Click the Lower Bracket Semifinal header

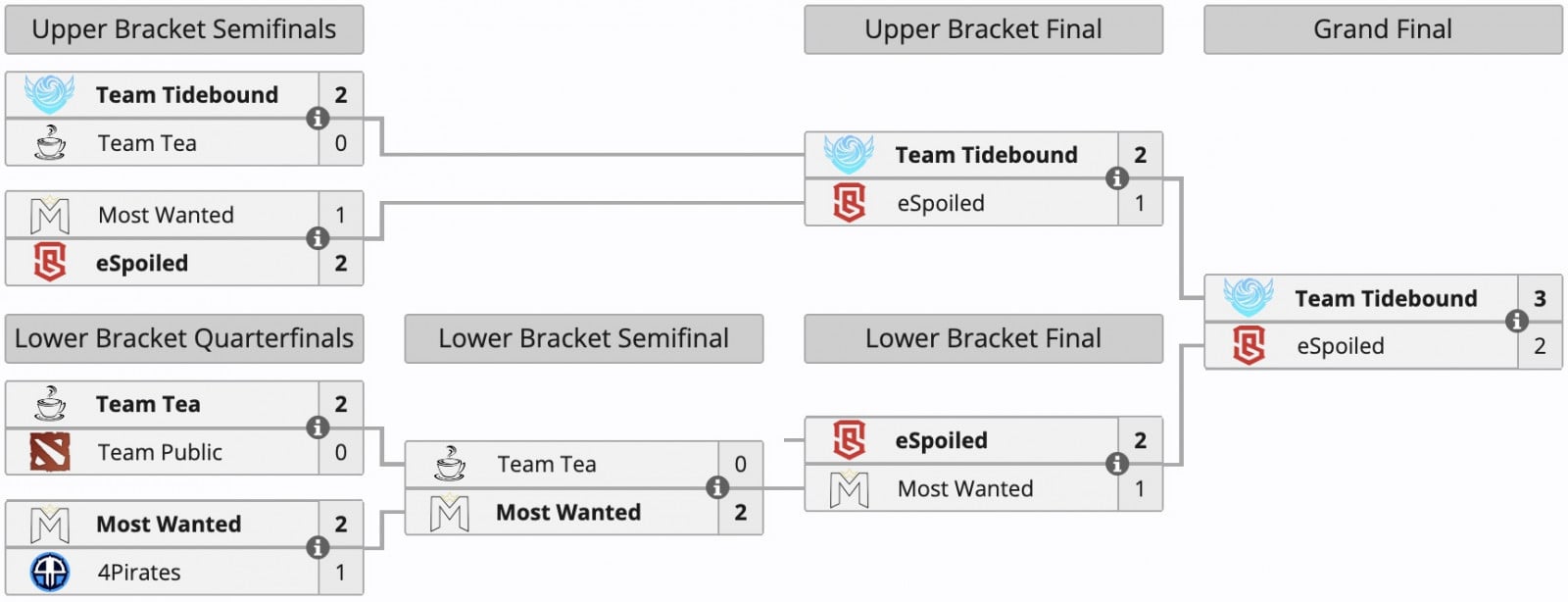[583, 338]
